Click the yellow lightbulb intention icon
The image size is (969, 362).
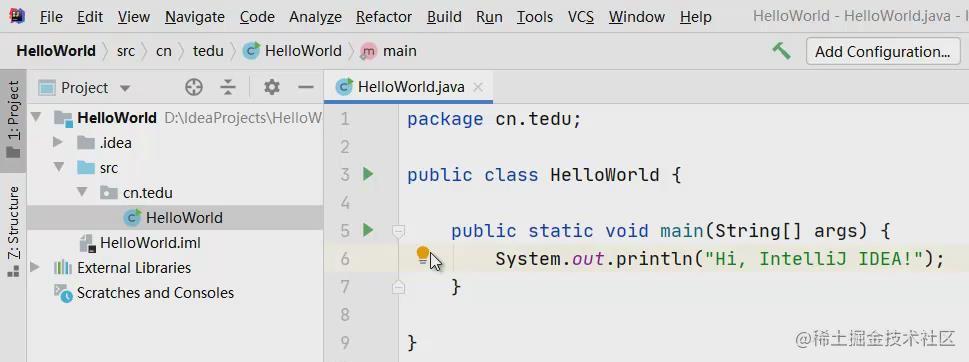423,255
